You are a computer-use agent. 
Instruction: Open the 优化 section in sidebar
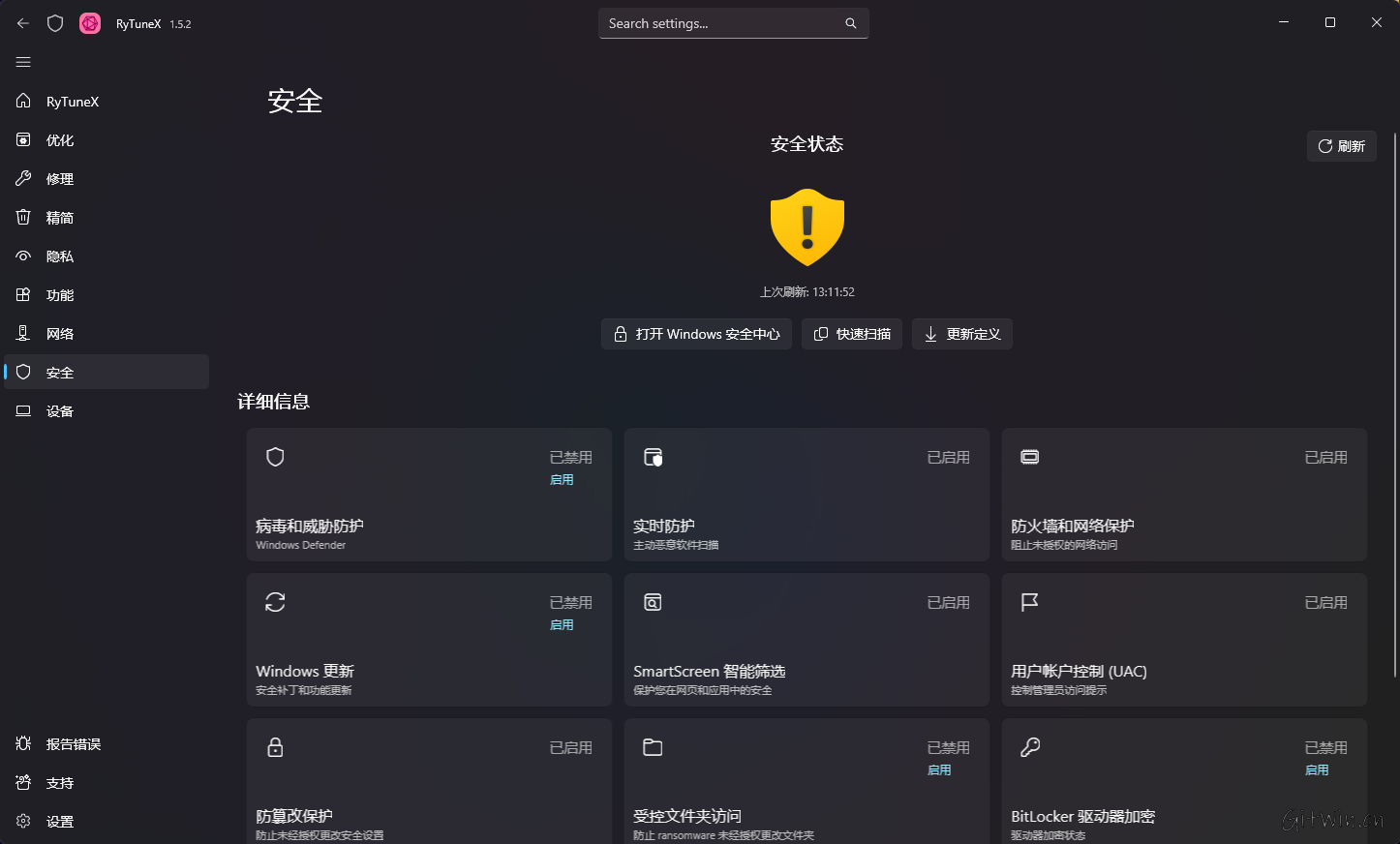click(x=60, y=140)
